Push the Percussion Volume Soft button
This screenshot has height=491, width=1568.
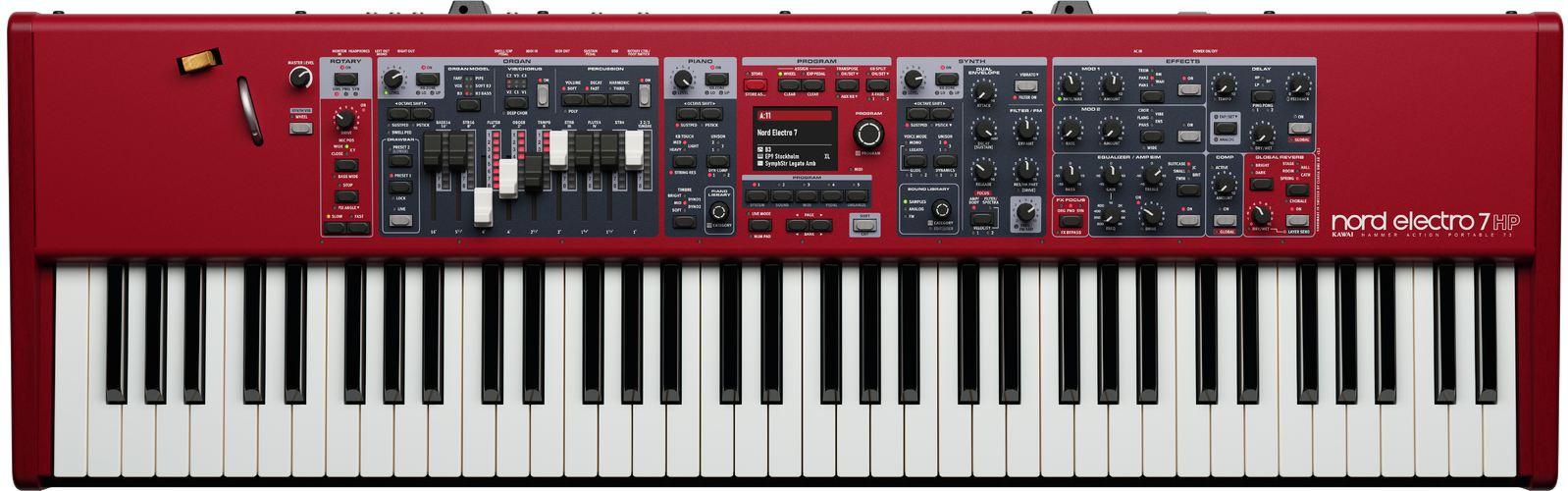point(573,99)
